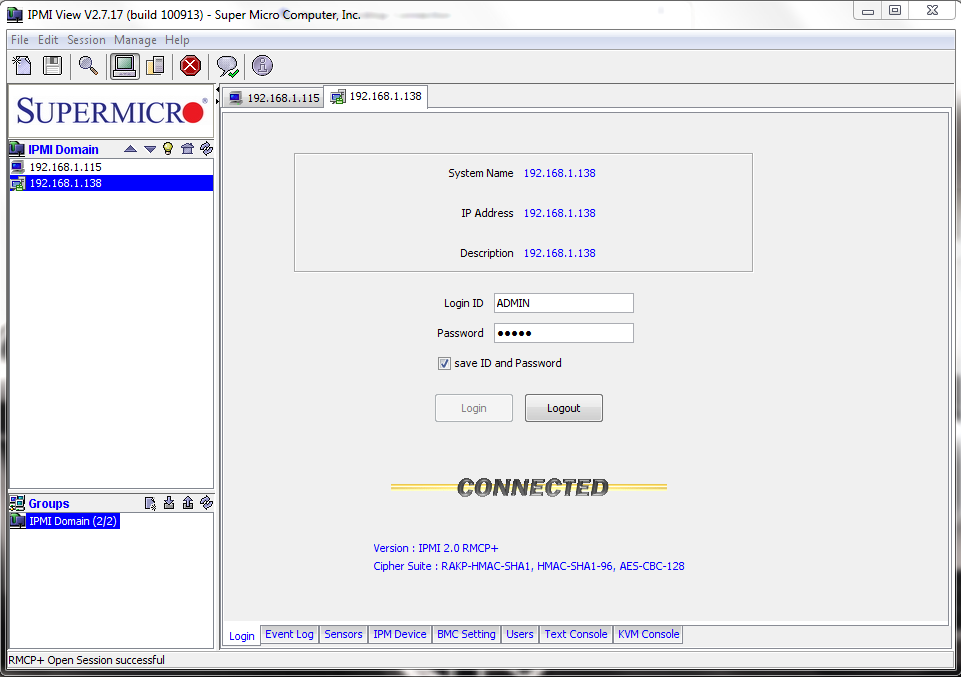This screenshot has height=677, width=961.
Task: Click the Version : IPMI 2.0 RMCP+ text
Action: [436, 548]
